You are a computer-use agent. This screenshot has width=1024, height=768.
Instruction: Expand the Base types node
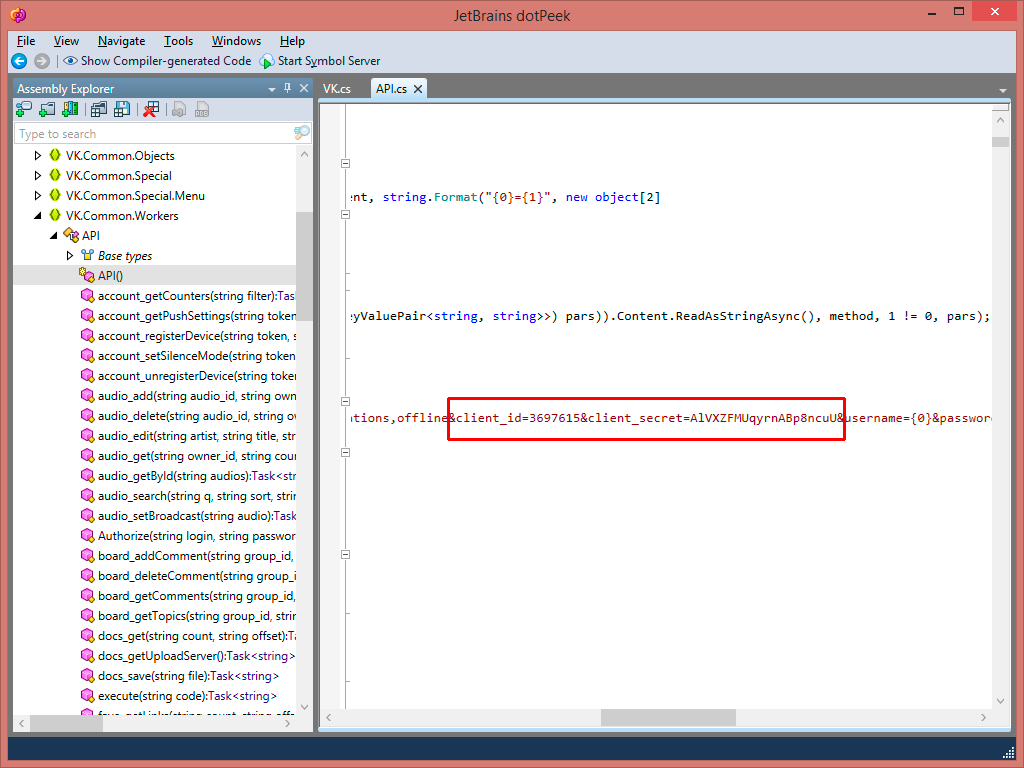coord(70,255)
